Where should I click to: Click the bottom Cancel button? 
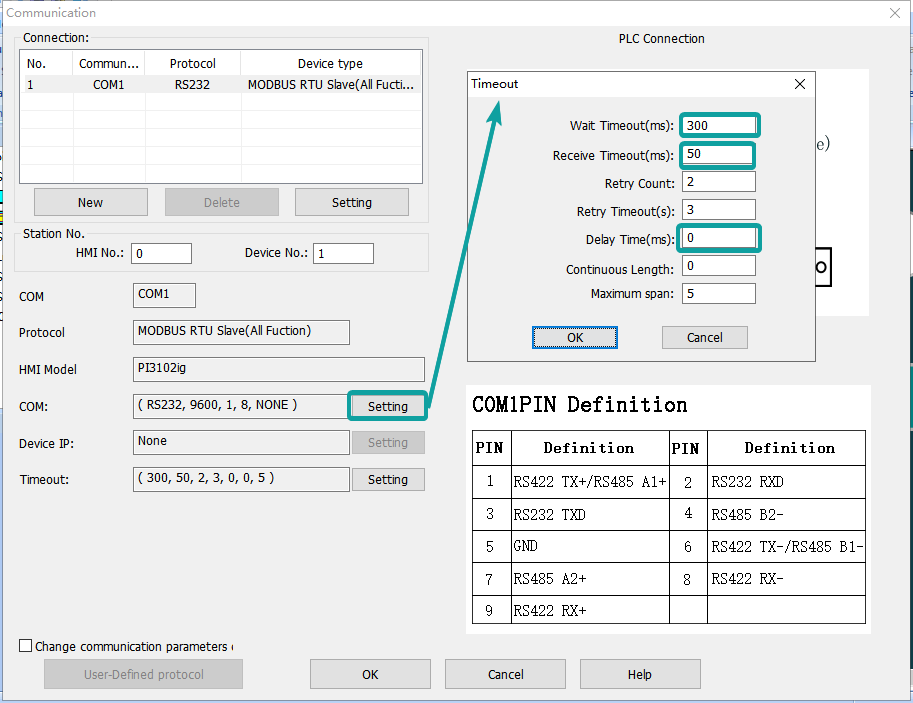pyautogui.click(x=505, y=674)
